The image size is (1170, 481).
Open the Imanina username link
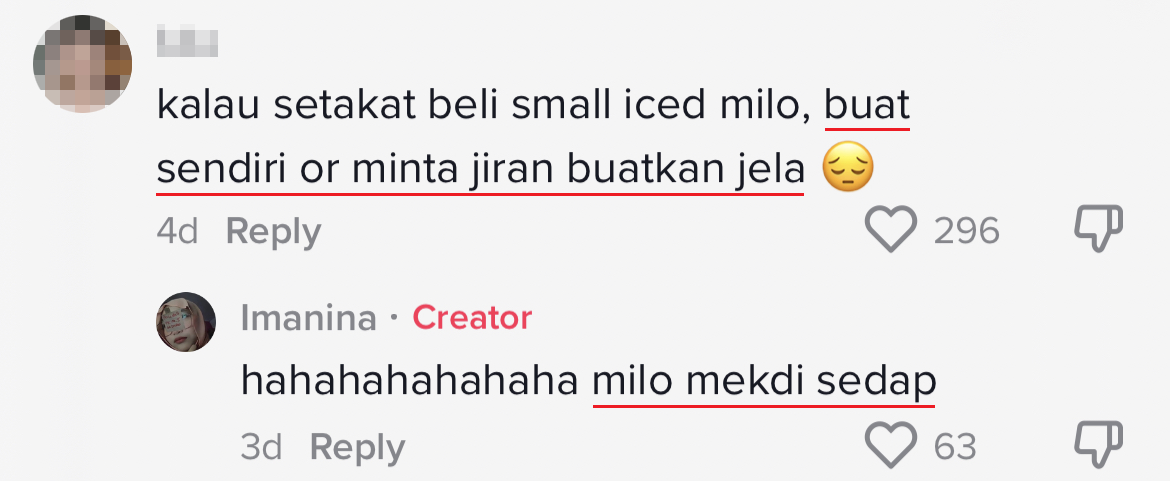[309, 318]
